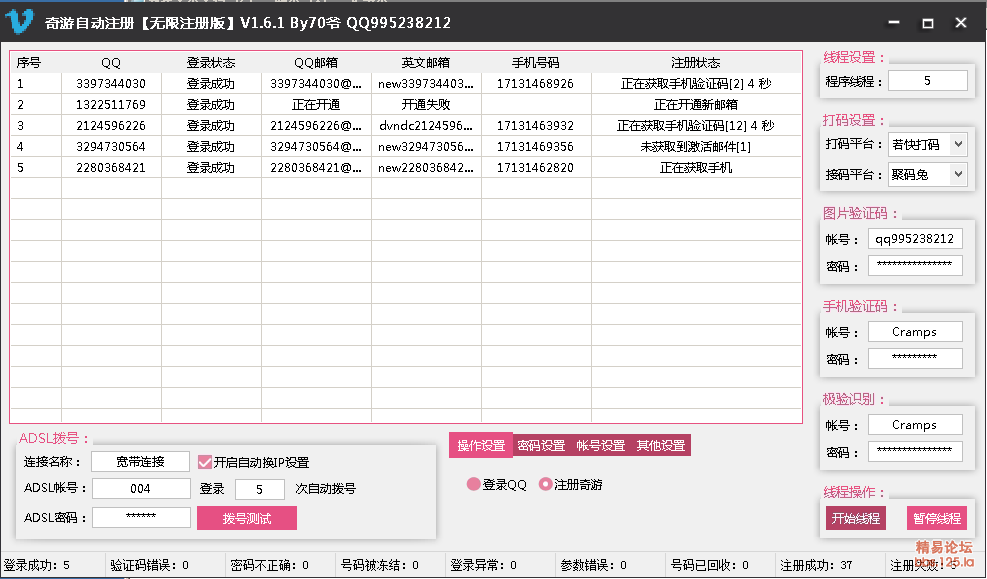Click the QQ邮箱 column header

[x=316, y=62]
